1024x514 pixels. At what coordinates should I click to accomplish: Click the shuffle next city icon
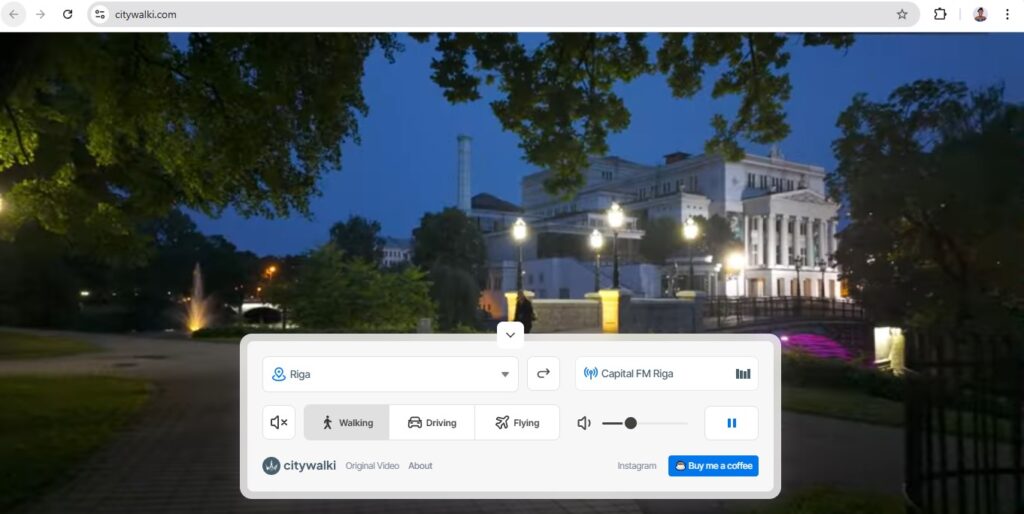(543, 374)
